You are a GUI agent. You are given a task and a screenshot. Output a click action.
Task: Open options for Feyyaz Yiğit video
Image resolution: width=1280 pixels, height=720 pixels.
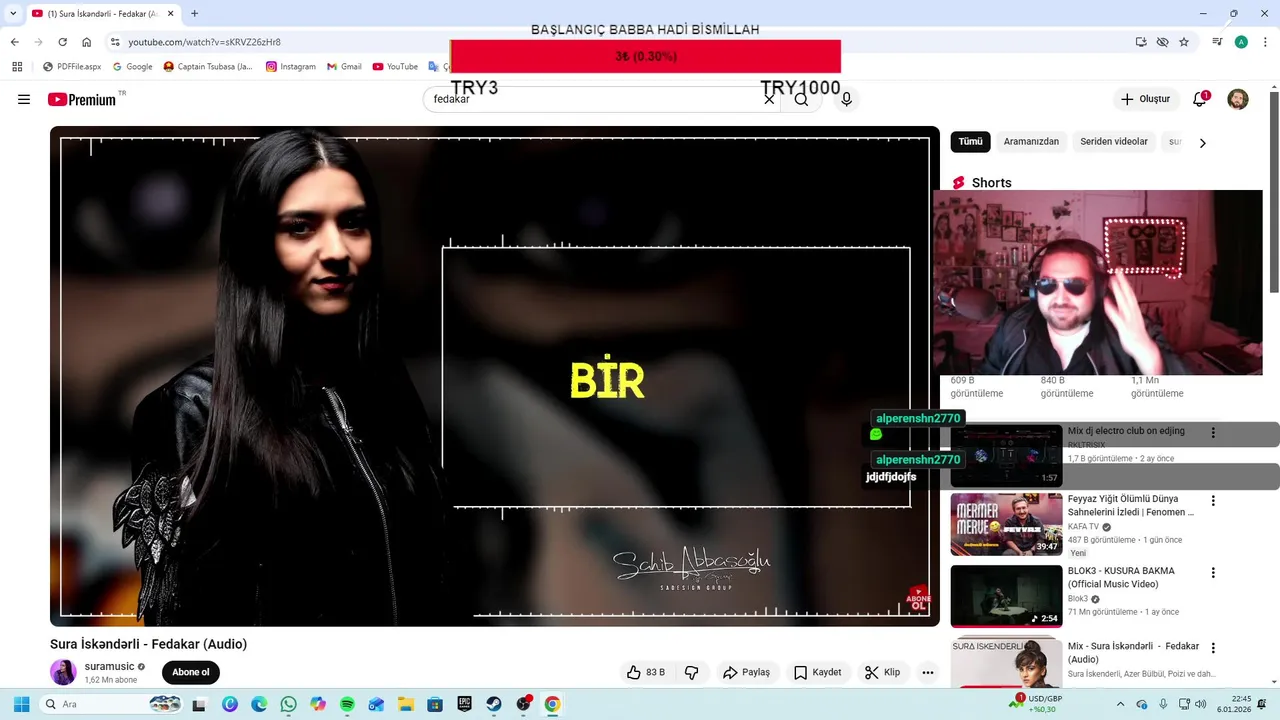coord(1213,501)
